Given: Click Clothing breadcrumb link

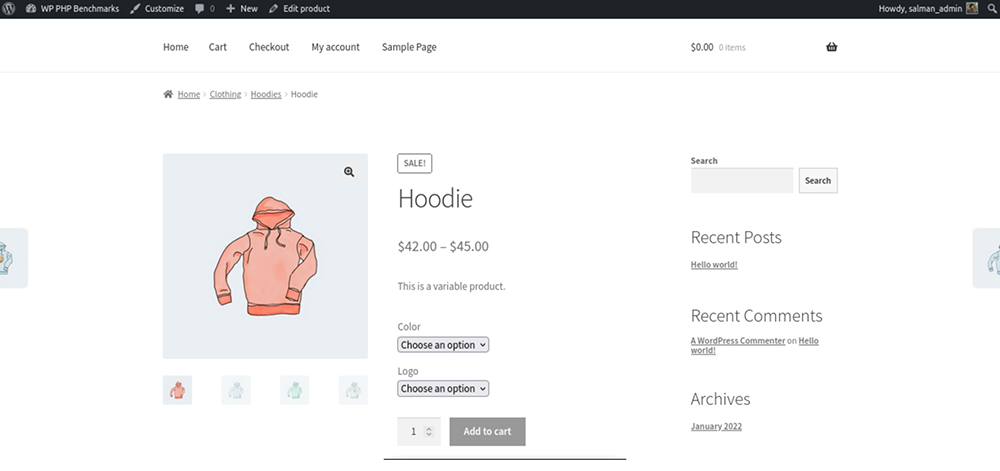Looking at the screenshot, I should tap(225, 94).
